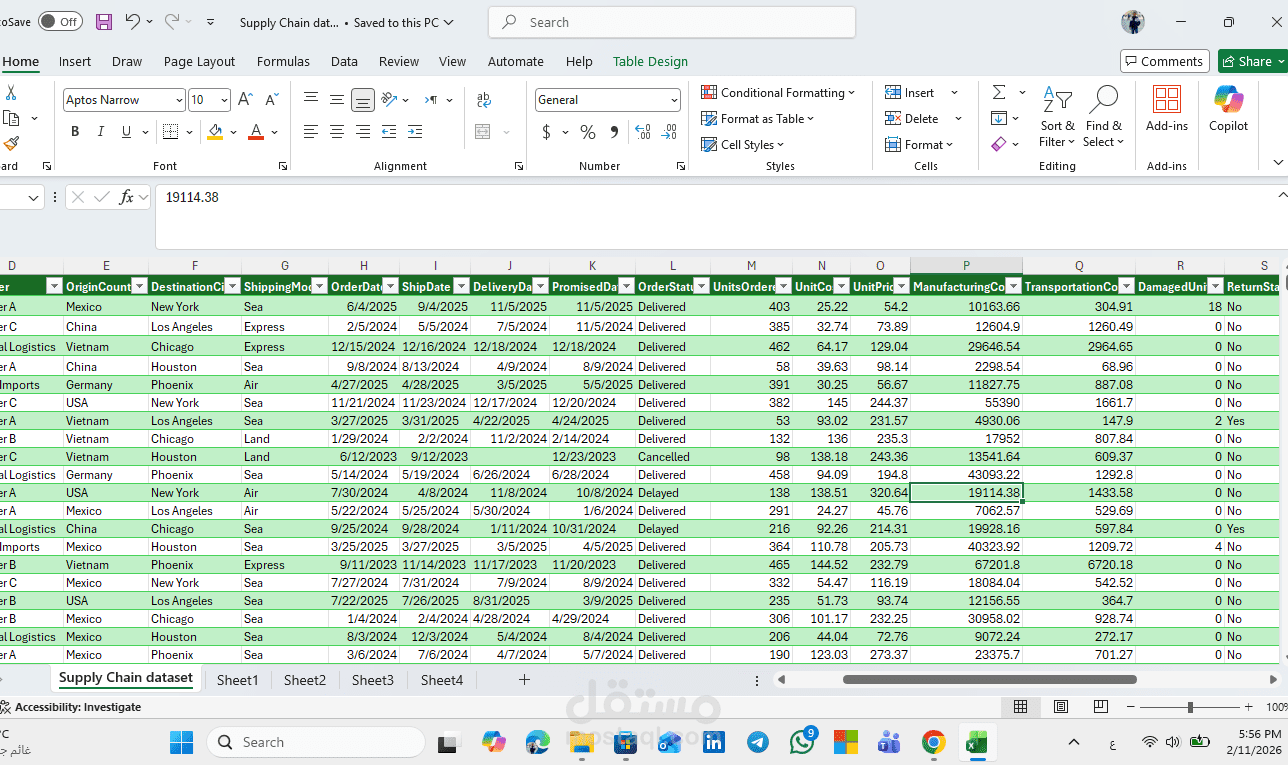The width and height of the screenshot is (1288, 765).
Task: Switch to the Sheet2 worksheet tab
Action: tap(305, 680)
